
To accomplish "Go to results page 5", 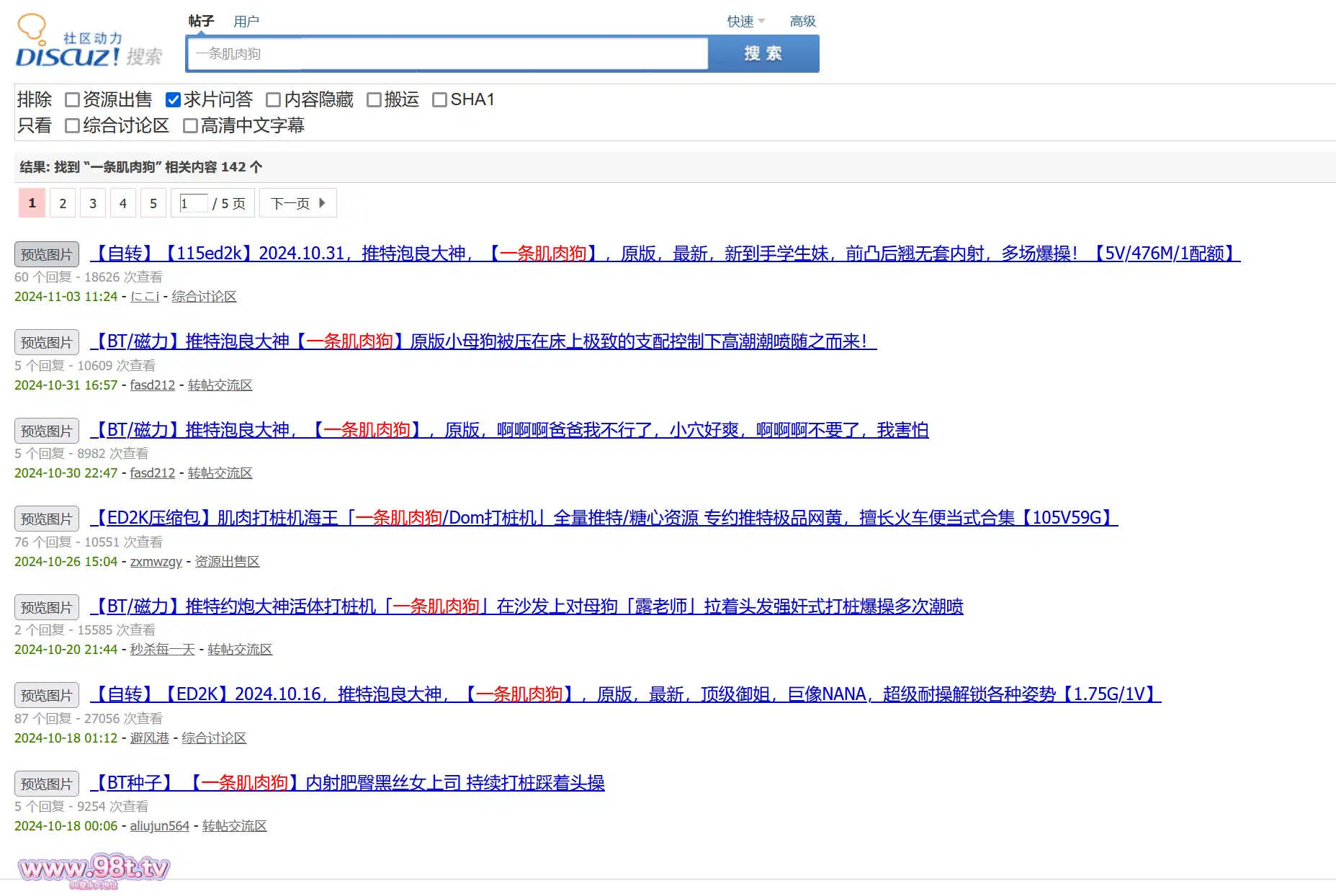I will point(153,203).
